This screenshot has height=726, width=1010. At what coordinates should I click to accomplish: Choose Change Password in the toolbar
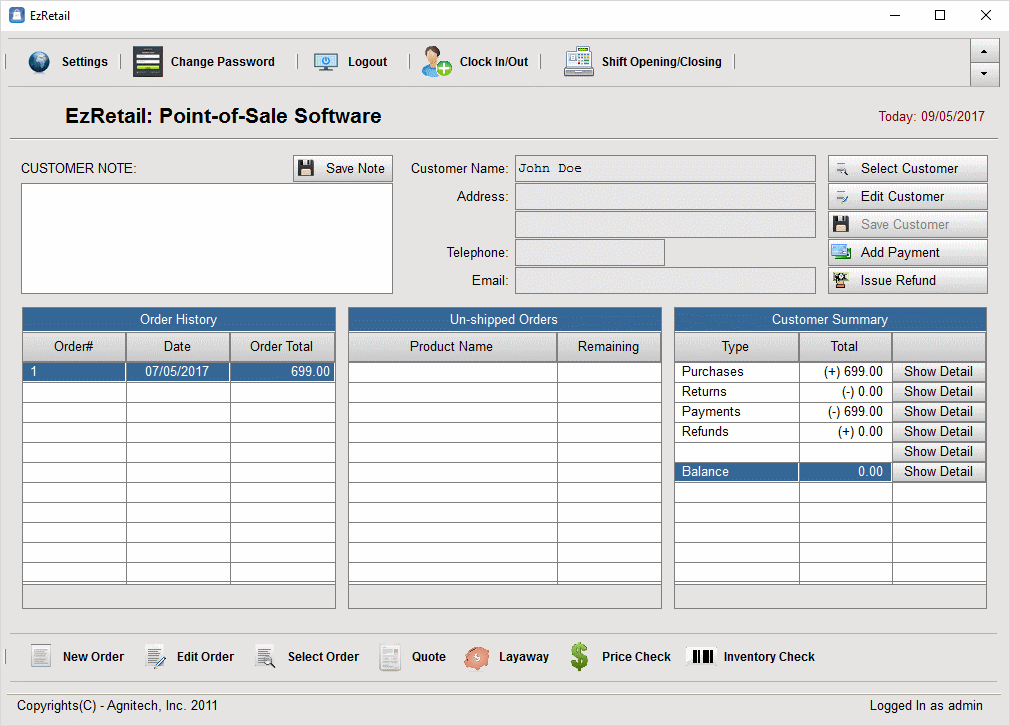222,62
